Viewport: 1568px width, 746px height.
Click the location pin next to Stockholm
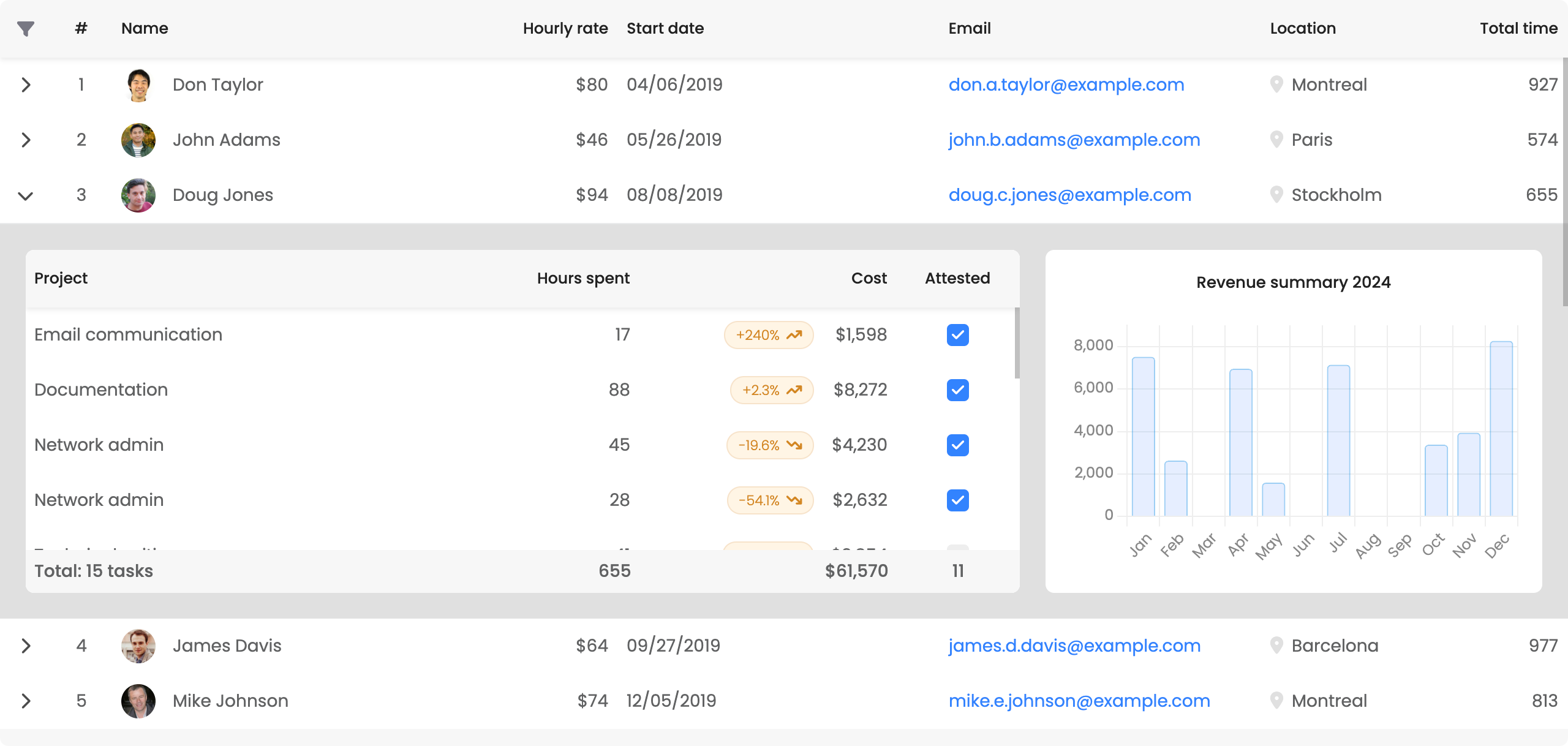point(1276,195)
